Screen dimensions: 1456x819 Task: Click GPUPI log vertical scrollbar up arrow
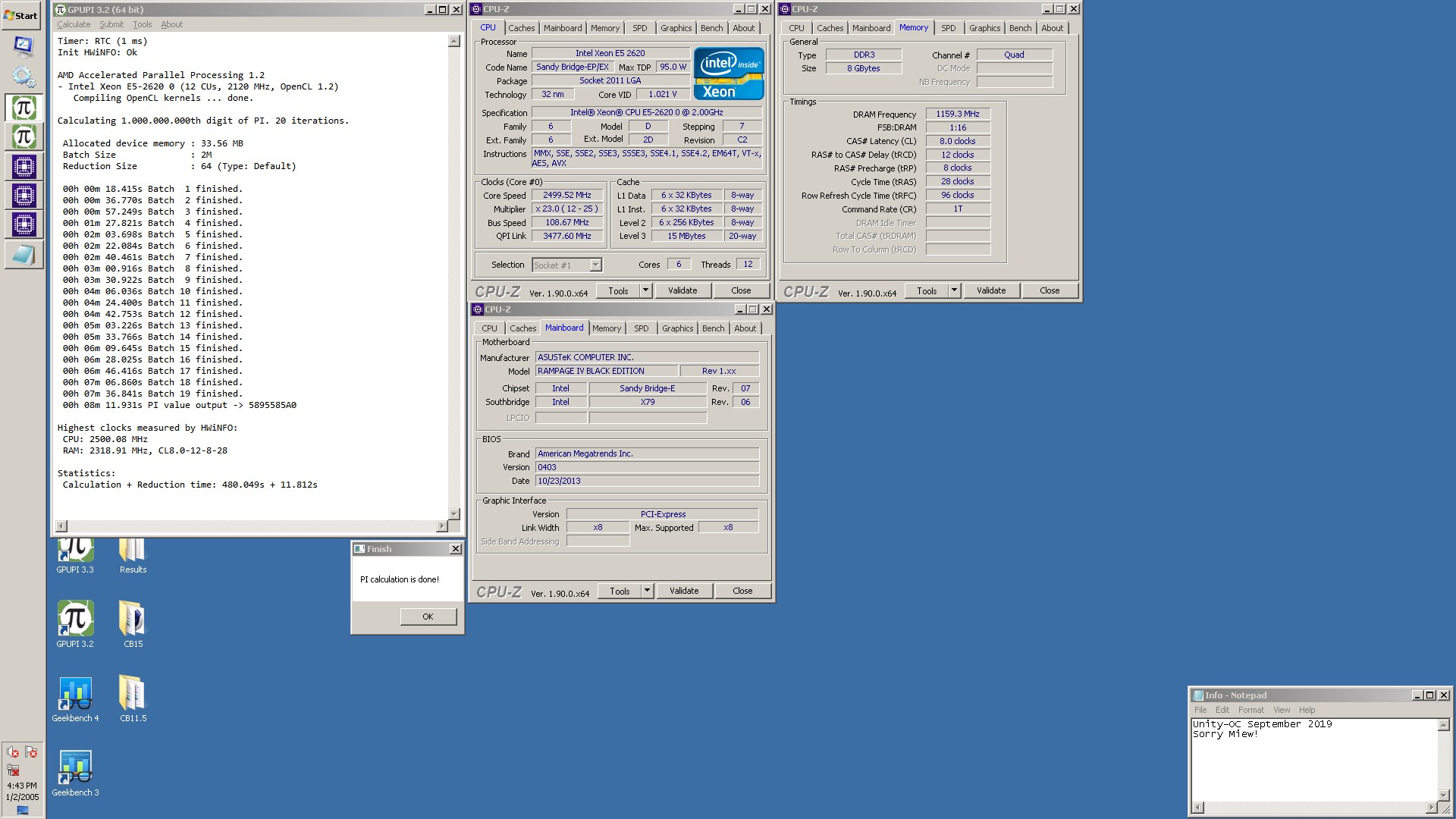[454, 41]
